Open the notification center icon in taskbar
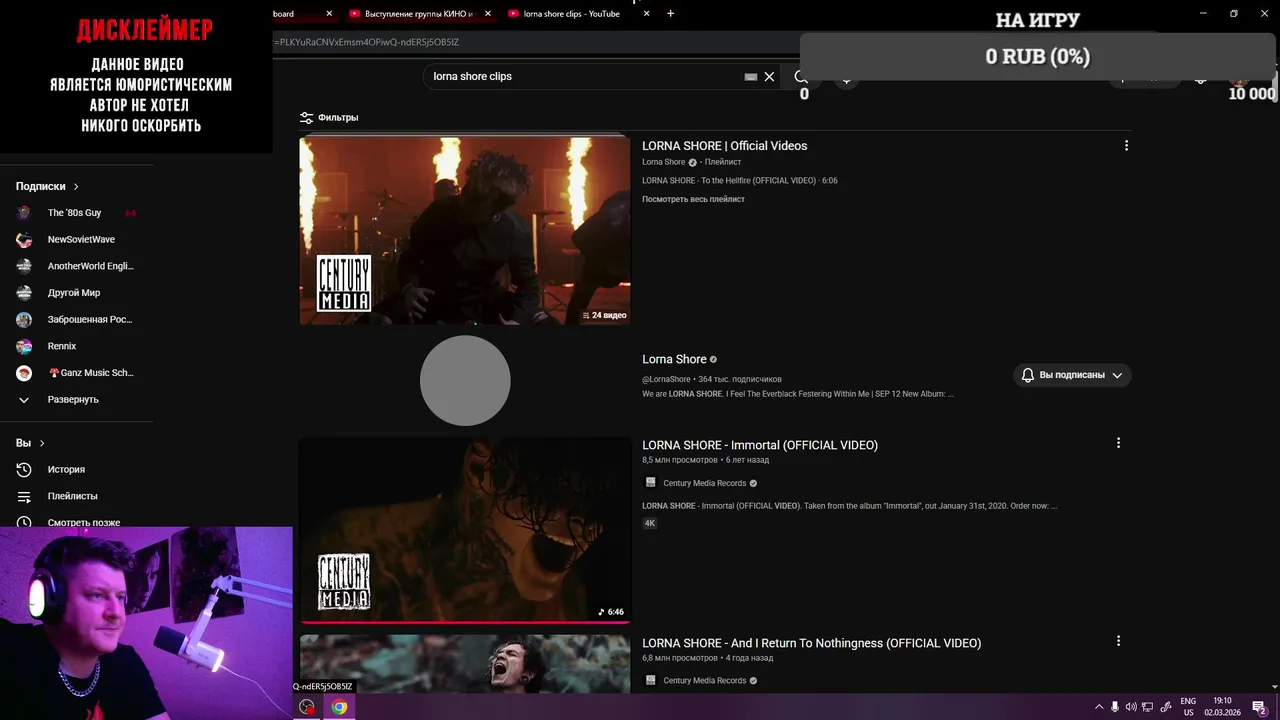 1260,707
